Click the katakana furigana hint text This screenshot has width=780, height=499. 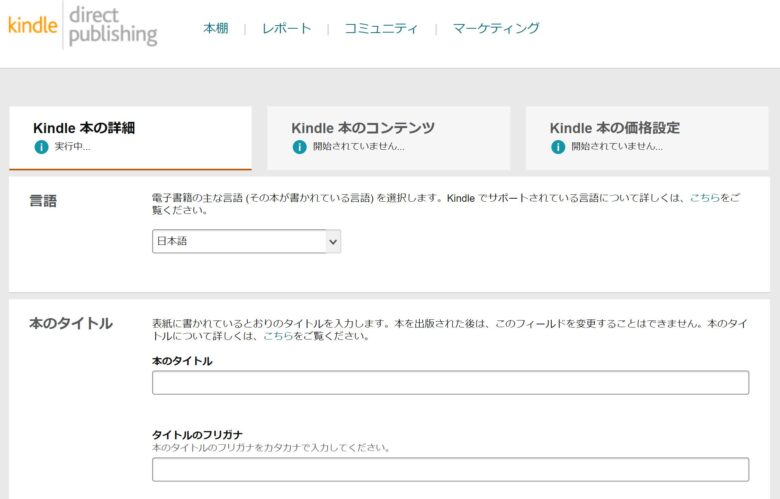[271, 448]
